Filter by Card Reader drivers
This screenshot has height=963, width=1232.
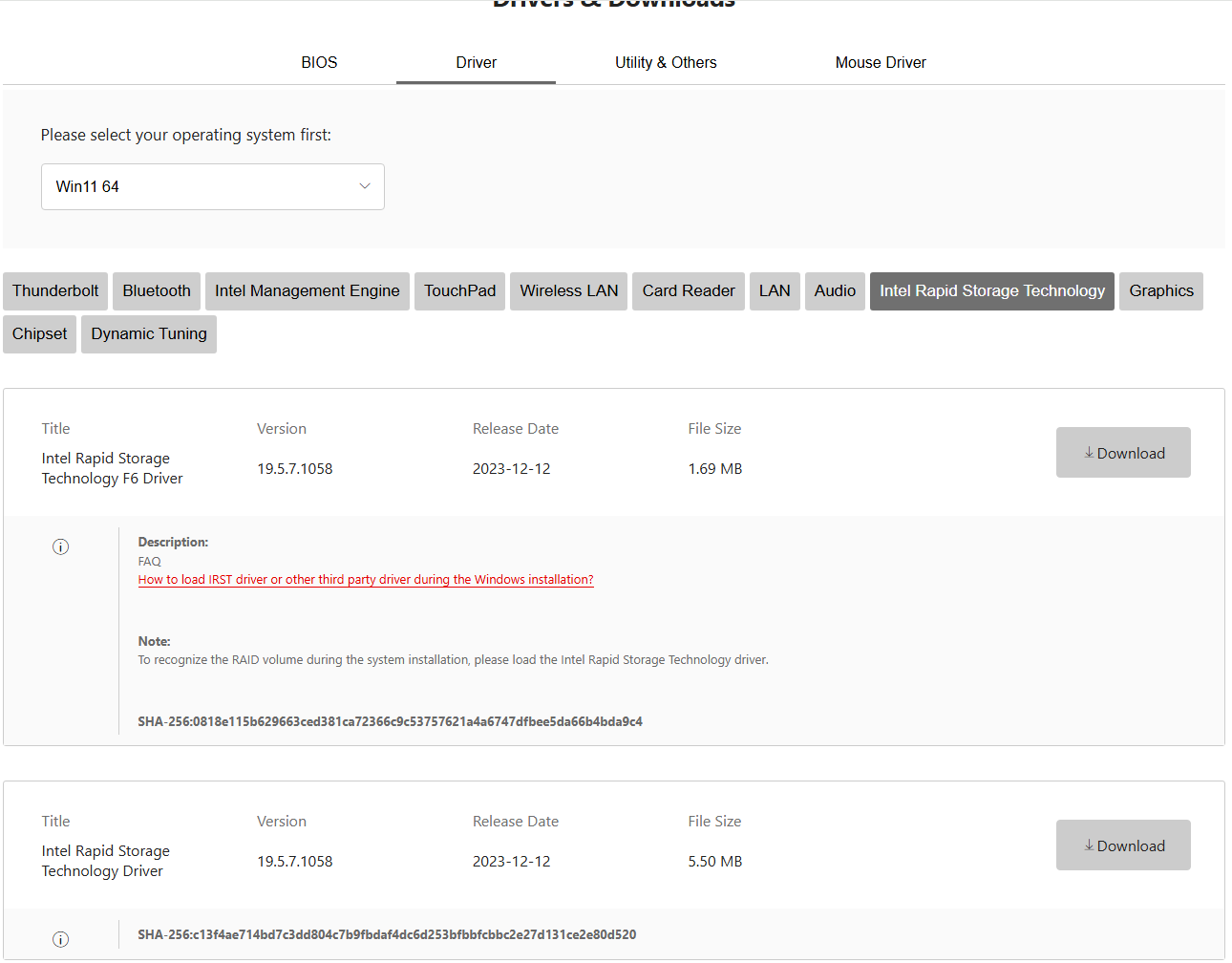pyautogui.click(x=689, y=291)
